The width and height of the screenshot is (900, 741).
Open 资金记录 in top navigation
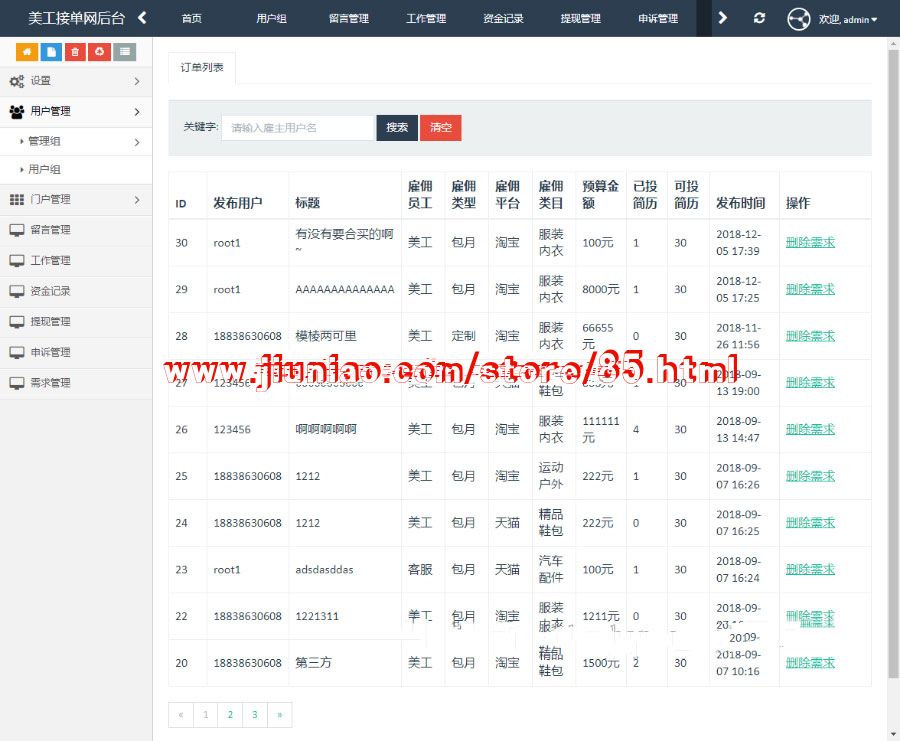(x=503, y=18)
